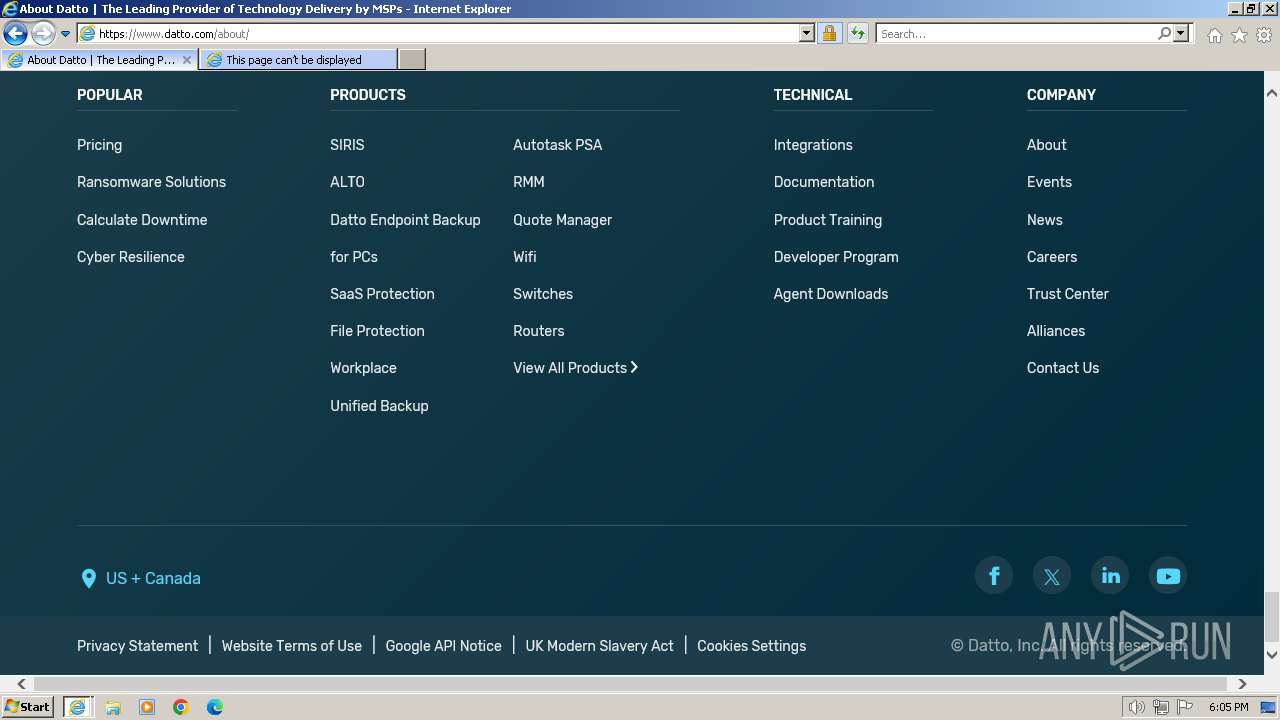Click the network tray icon

pyautogui.click(x=1161, y=707)
